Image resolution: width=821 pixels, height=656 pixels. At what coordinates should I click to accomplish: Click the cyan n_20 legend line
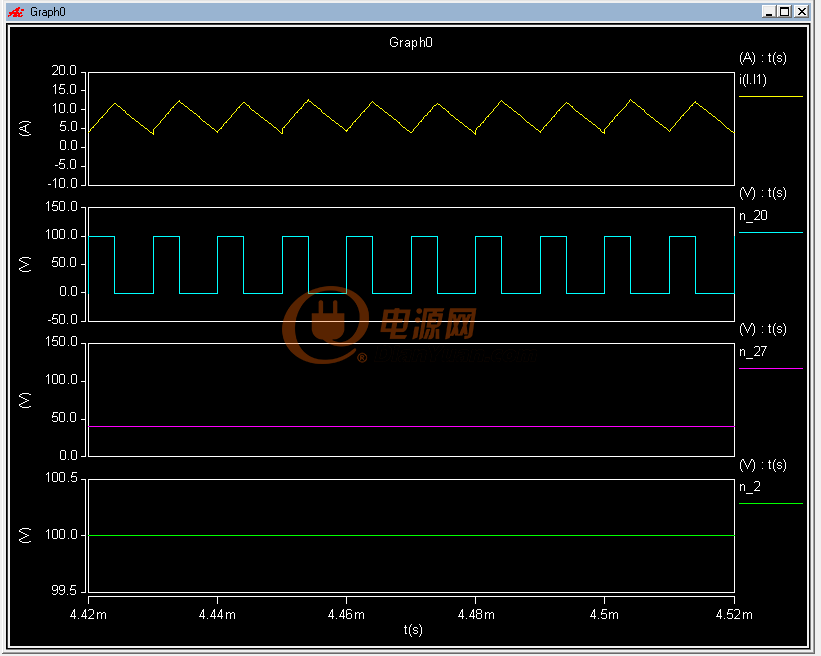(x=770, y=232)
